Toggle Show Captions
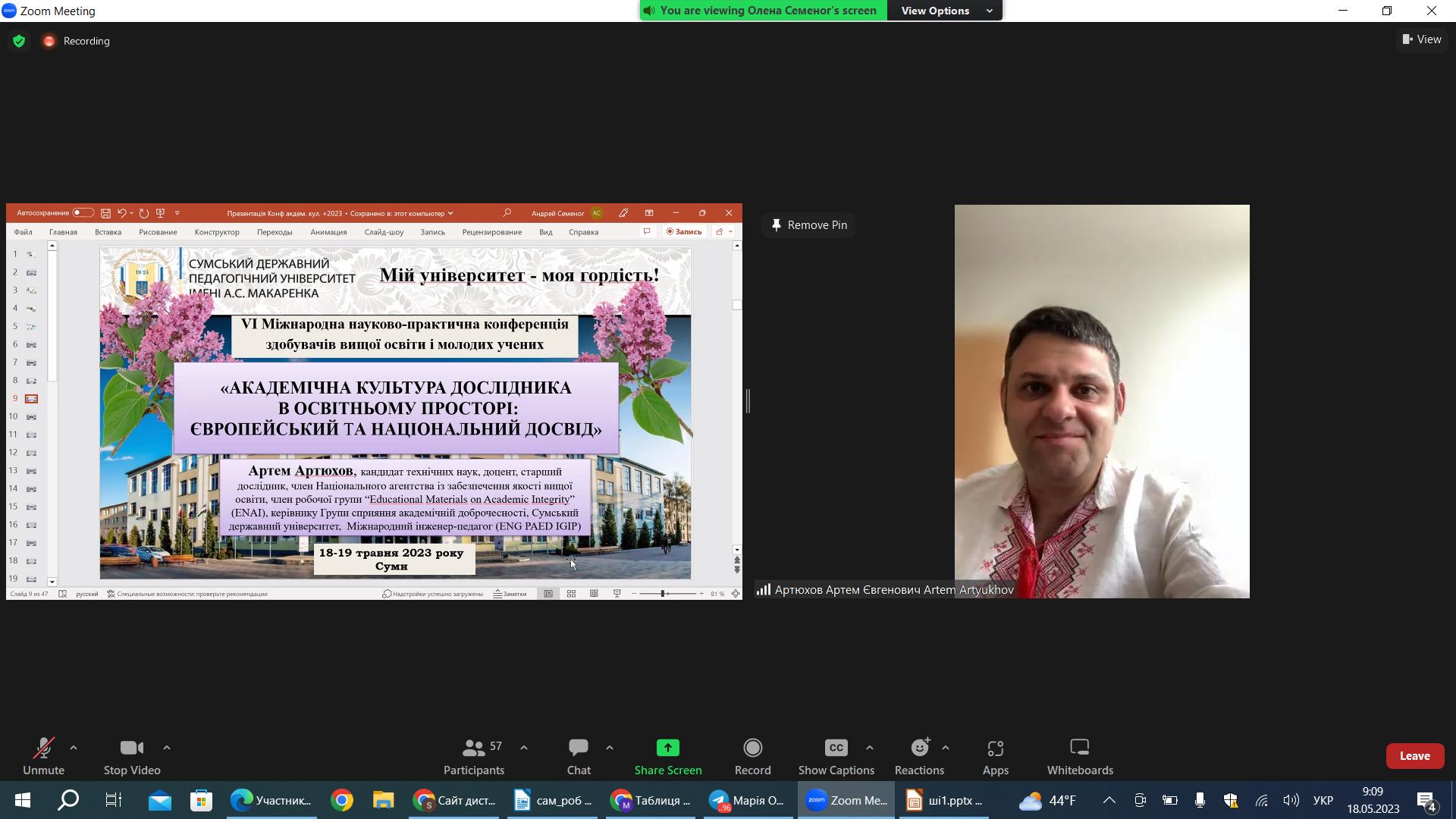Viewport: 1456px width, 819px height. tap(836, 748)
